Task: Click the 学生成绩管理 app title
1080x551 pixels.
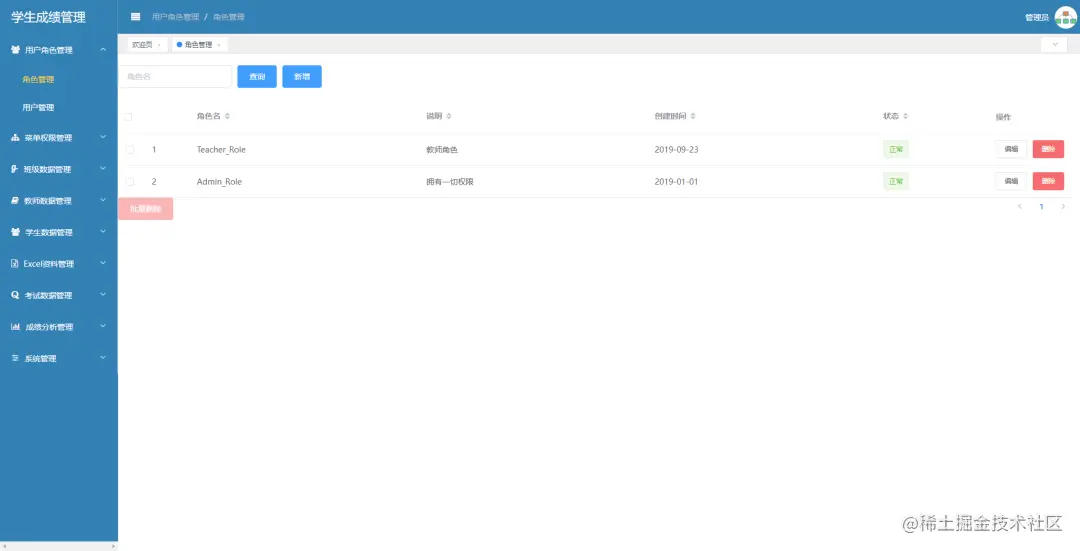Action: point(48,17)
